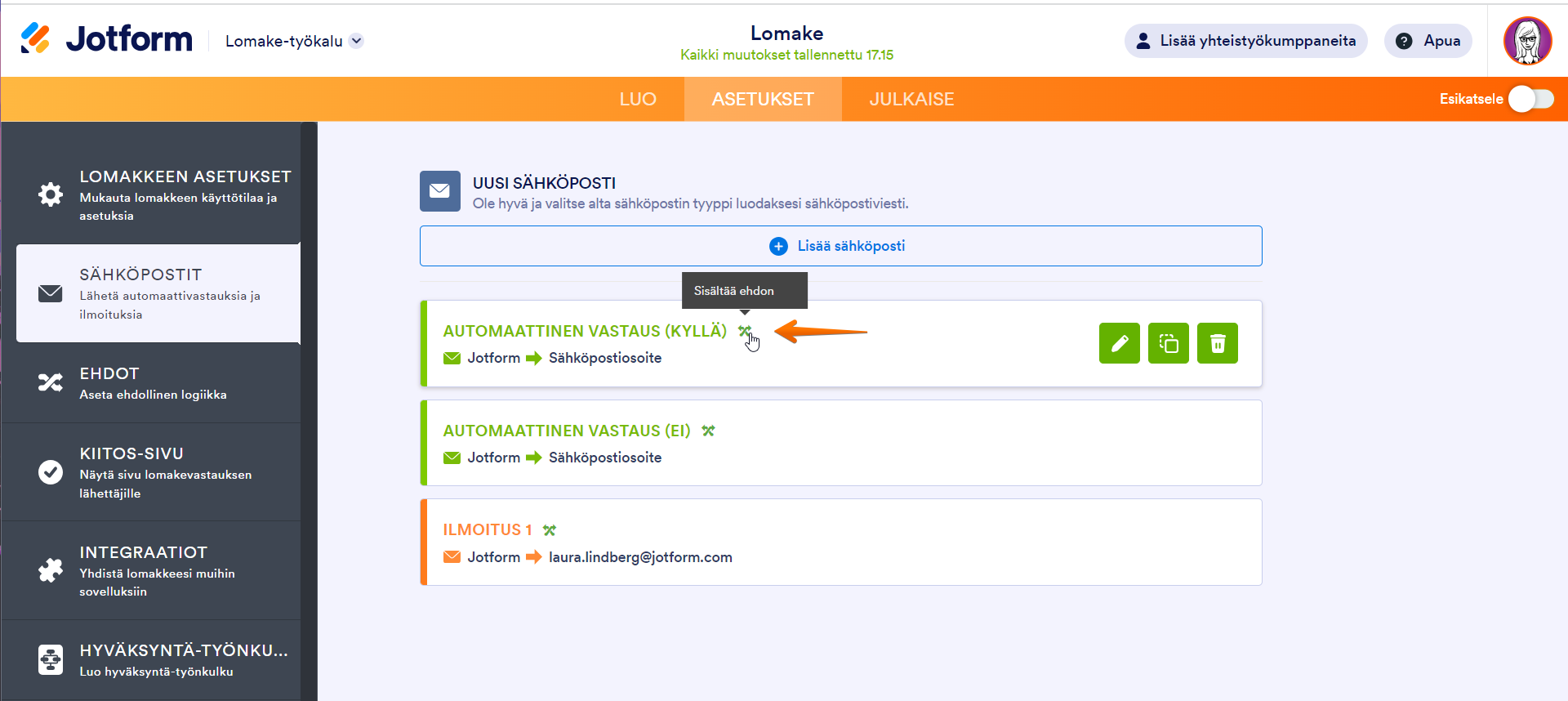Delete email with the trash icon
This screenshot has width=1568, height=701.
1217,343
